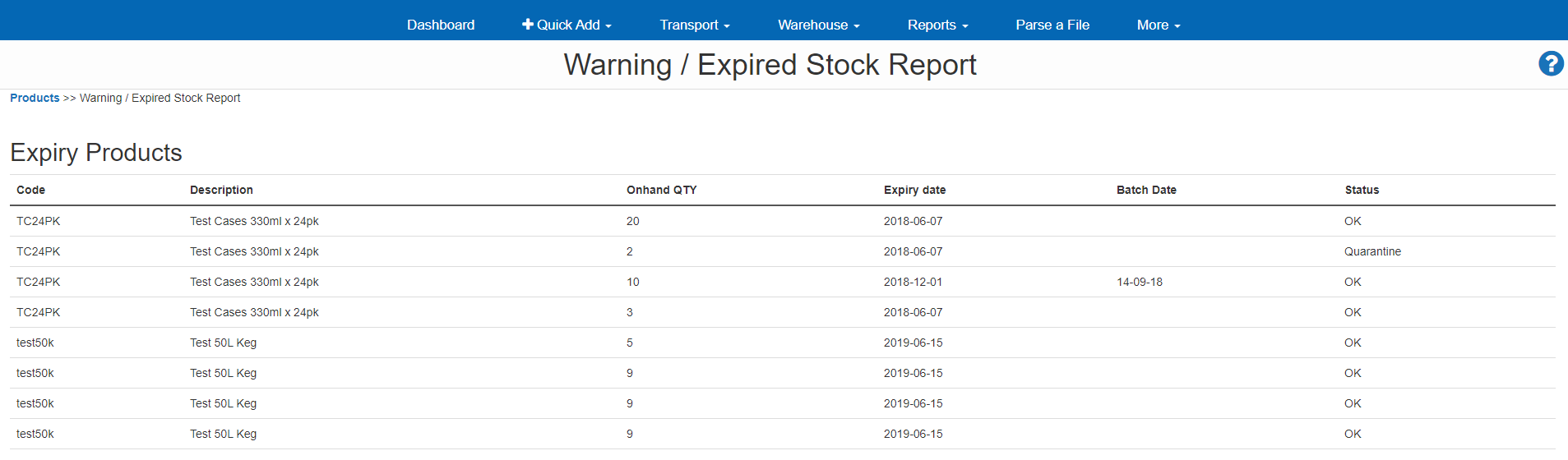This screenshot has height=460, width=1568.
Task: Click the Description column header
Action: (221, 190)
